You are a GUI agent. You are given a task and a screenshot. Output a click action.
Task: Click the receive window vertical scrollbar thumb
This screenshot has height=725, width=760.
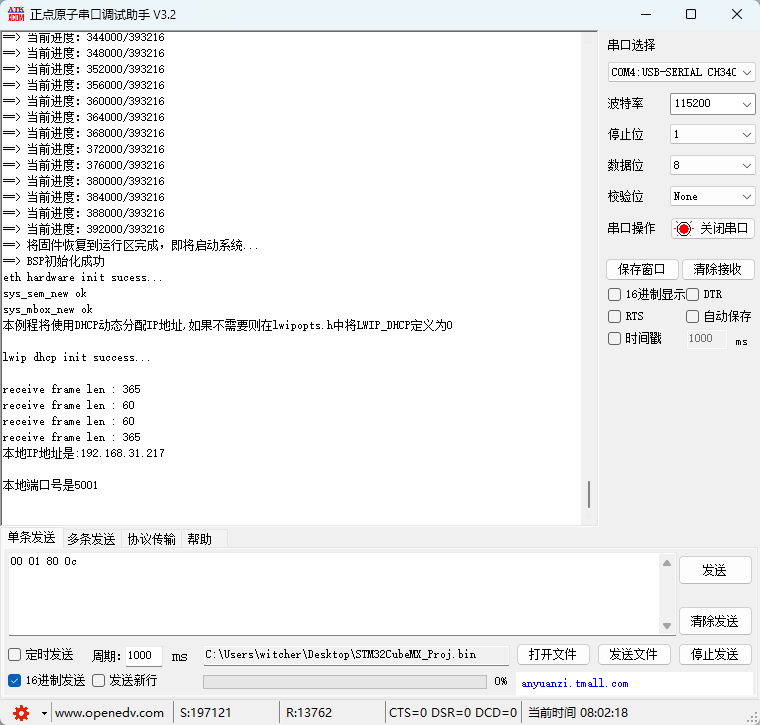pyautogui.click(x=589, y=494)
